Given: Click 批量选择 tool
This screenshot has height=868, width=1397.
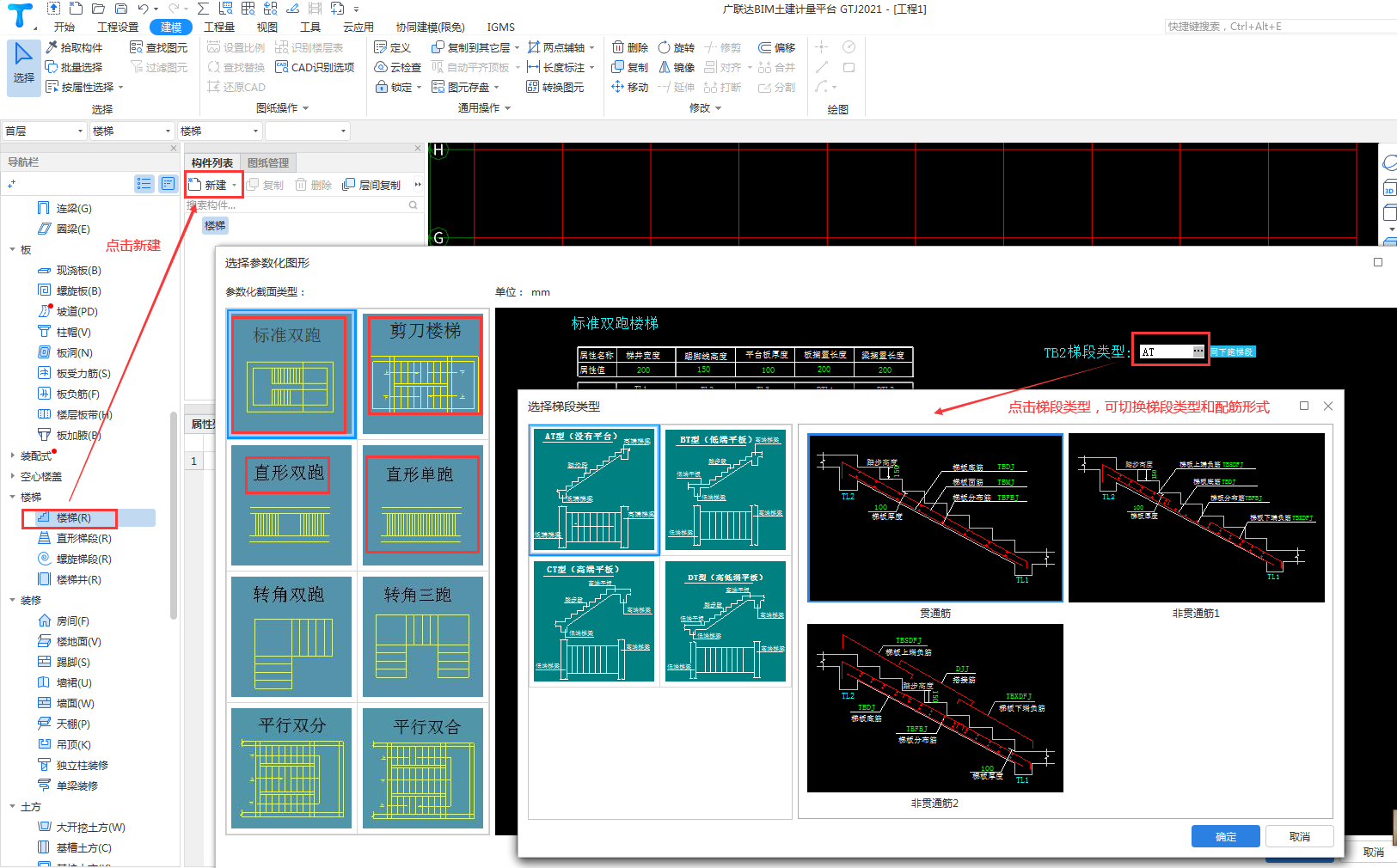Looking at the screenshot, I should pos(74,67).
